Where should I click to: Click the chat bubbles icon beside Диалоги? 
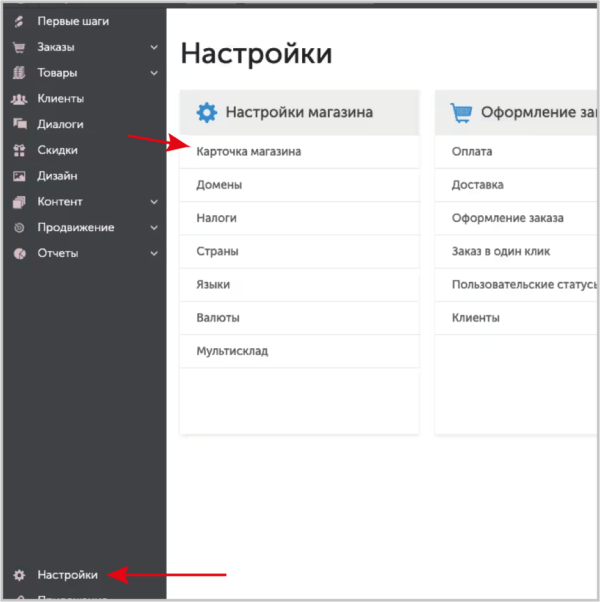coord(20,124)
